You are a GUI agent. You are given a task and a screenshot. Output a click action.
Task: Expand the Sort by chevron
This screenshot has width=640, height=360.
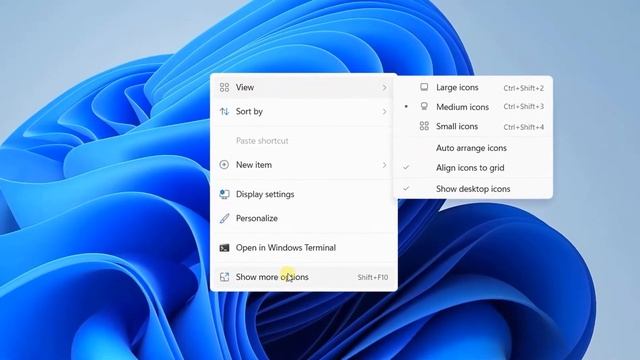384,111
